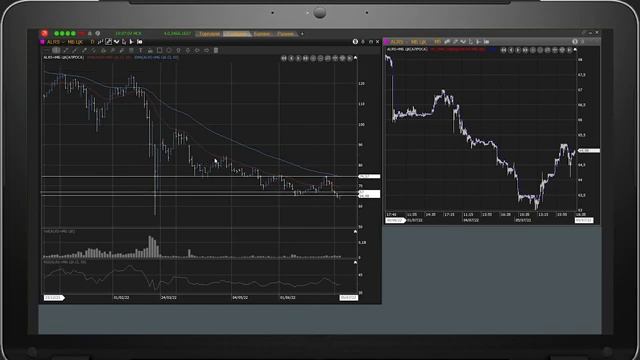Step back one bar in left chart
Image resolution: width=640 pixels, height=360 pixels.
click(x=291, y=58)
